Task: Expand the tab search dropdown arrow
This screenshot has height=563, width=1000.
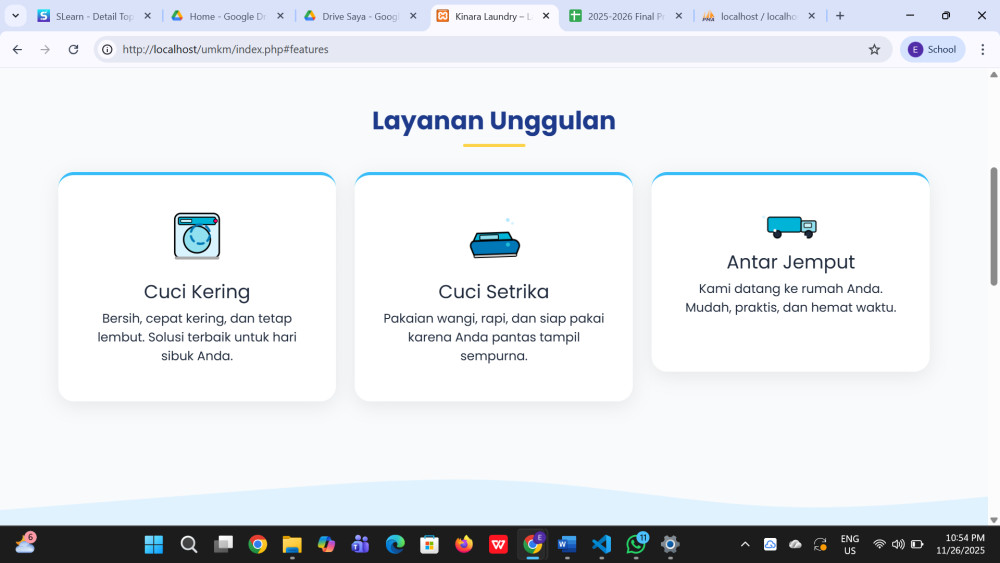Action: pos(16,16)
